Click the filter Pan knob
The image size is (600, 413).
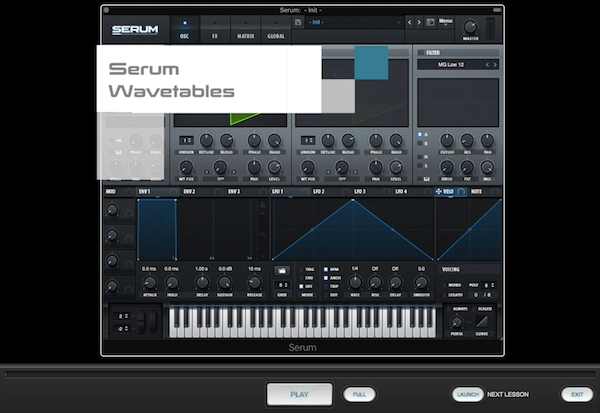[487, 140]
